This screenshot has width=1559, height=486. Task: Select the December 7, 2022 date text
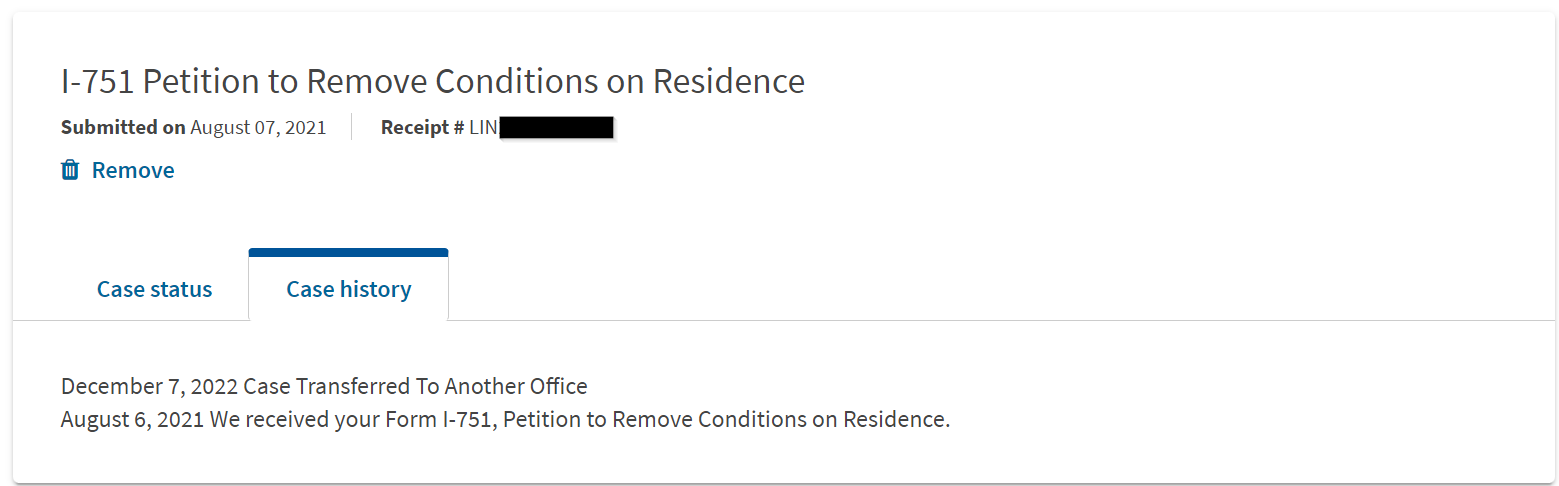click(x=150, y=386)
